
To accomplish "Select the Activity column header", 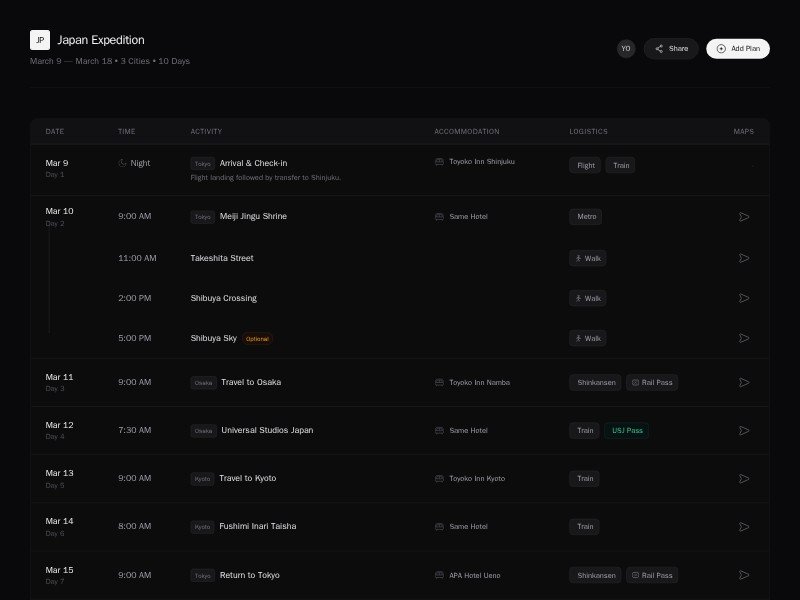I will point(206,132).
